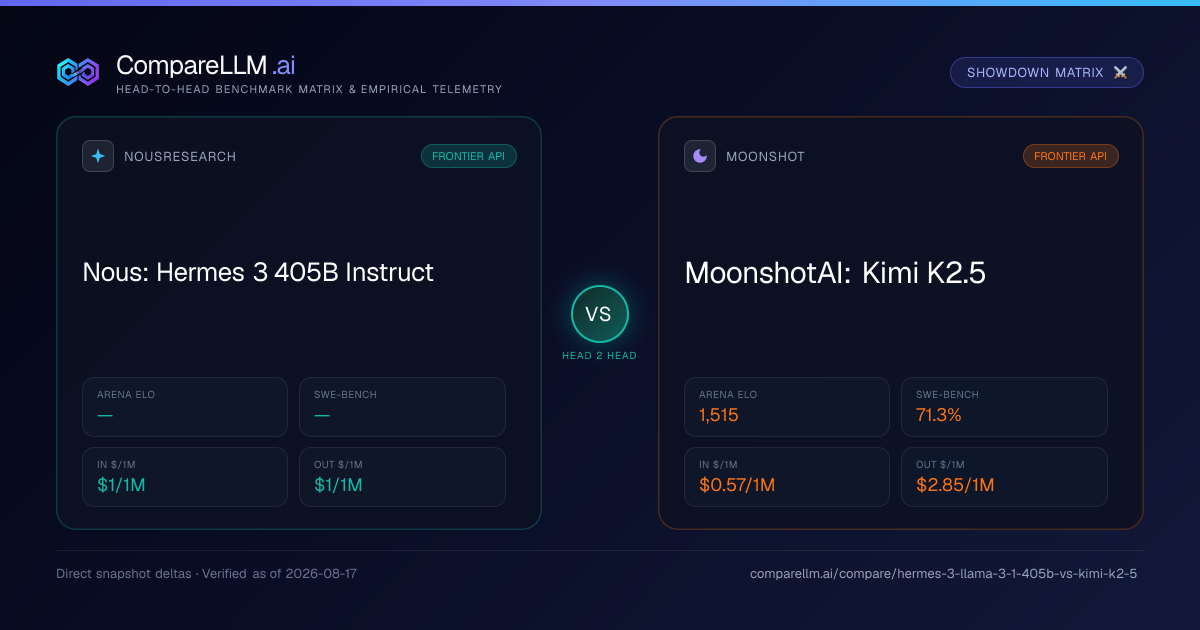1200x630 pixels.
Task: Click Hermes' OUT $/1M price tile
Action: (x=402, y=477)
